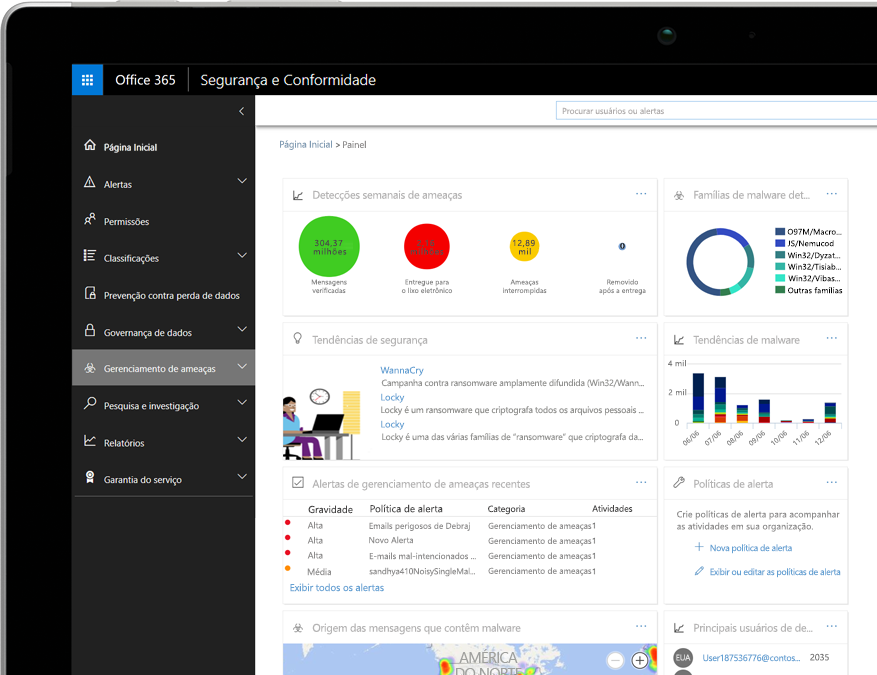Click the pencil icon for editing alert policies
This screenshot has width=877, height=675.
coord(699,571)
